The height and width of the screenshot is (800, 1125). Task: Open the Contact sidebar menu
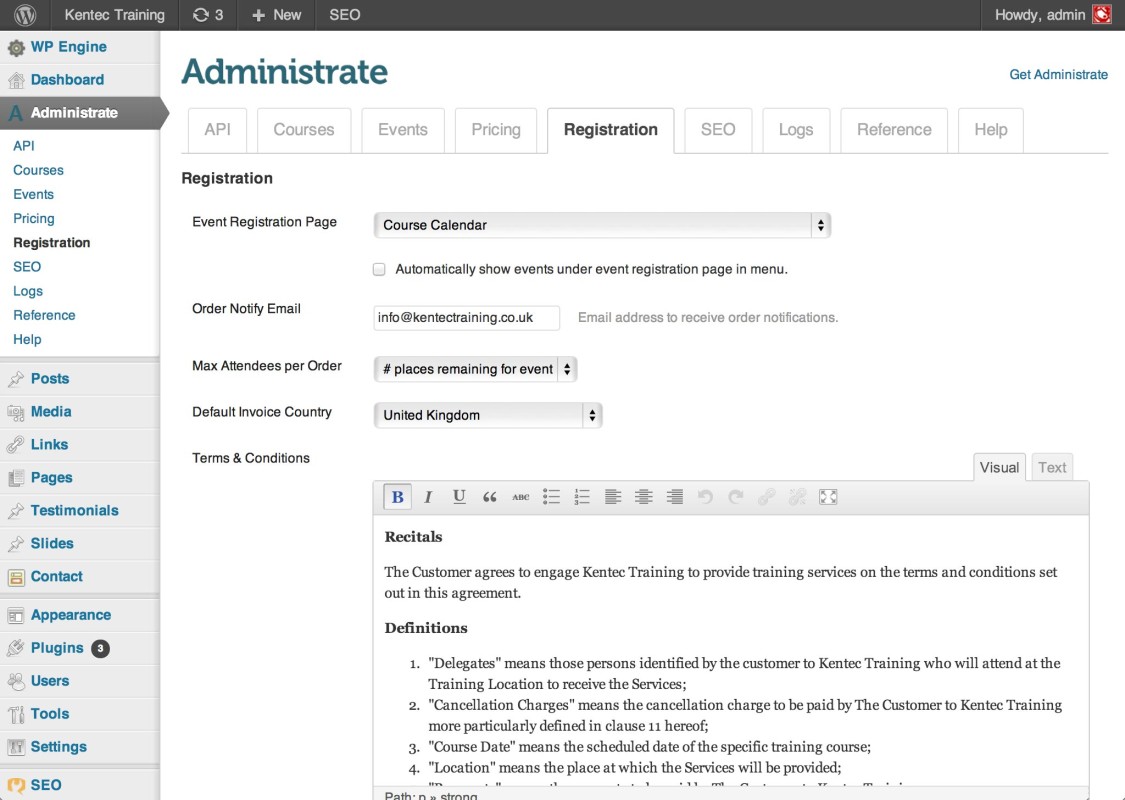click(x=56, y=577)
